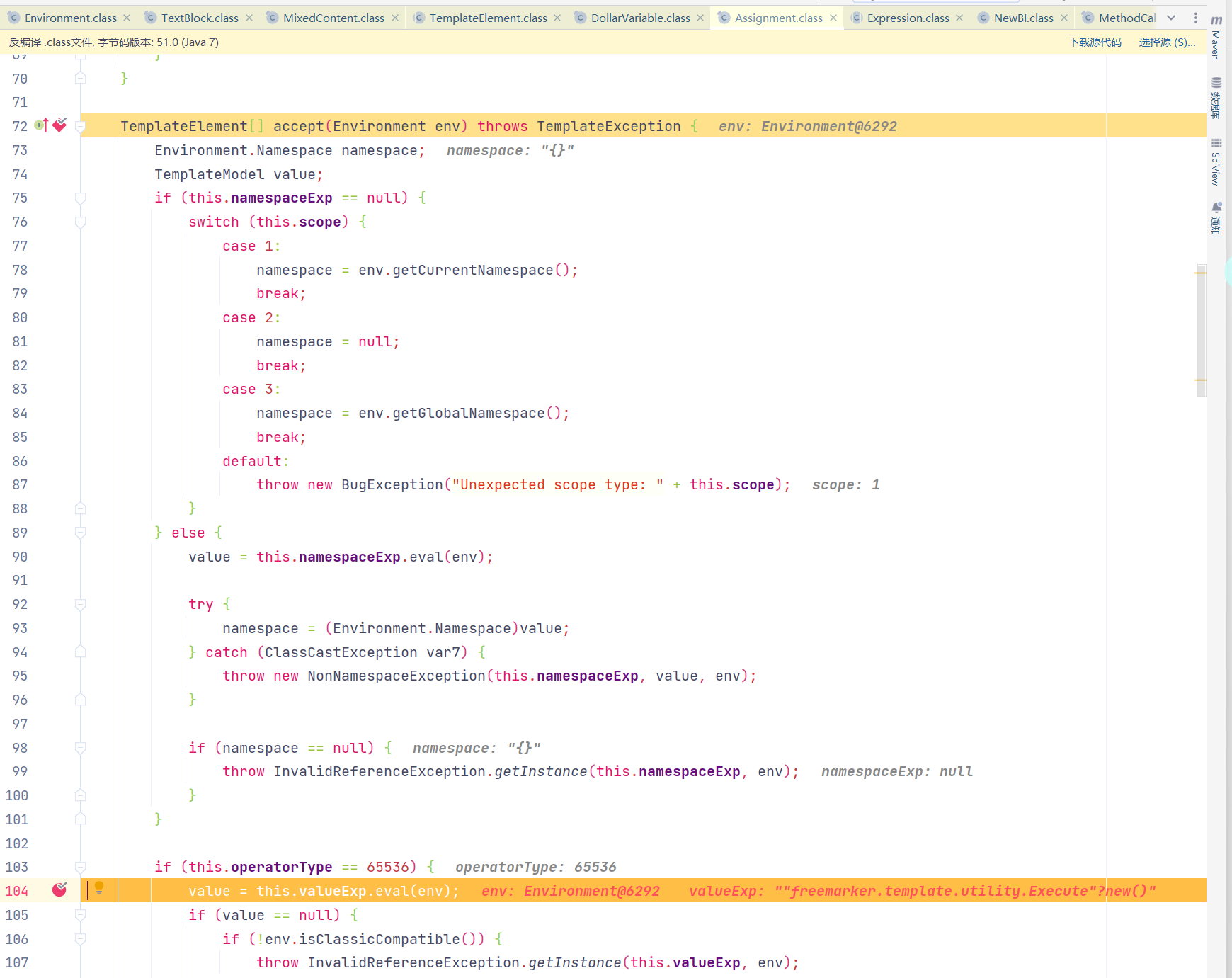
Task: Switch to the MixedContent.class tab
Action: coord(333,18)
